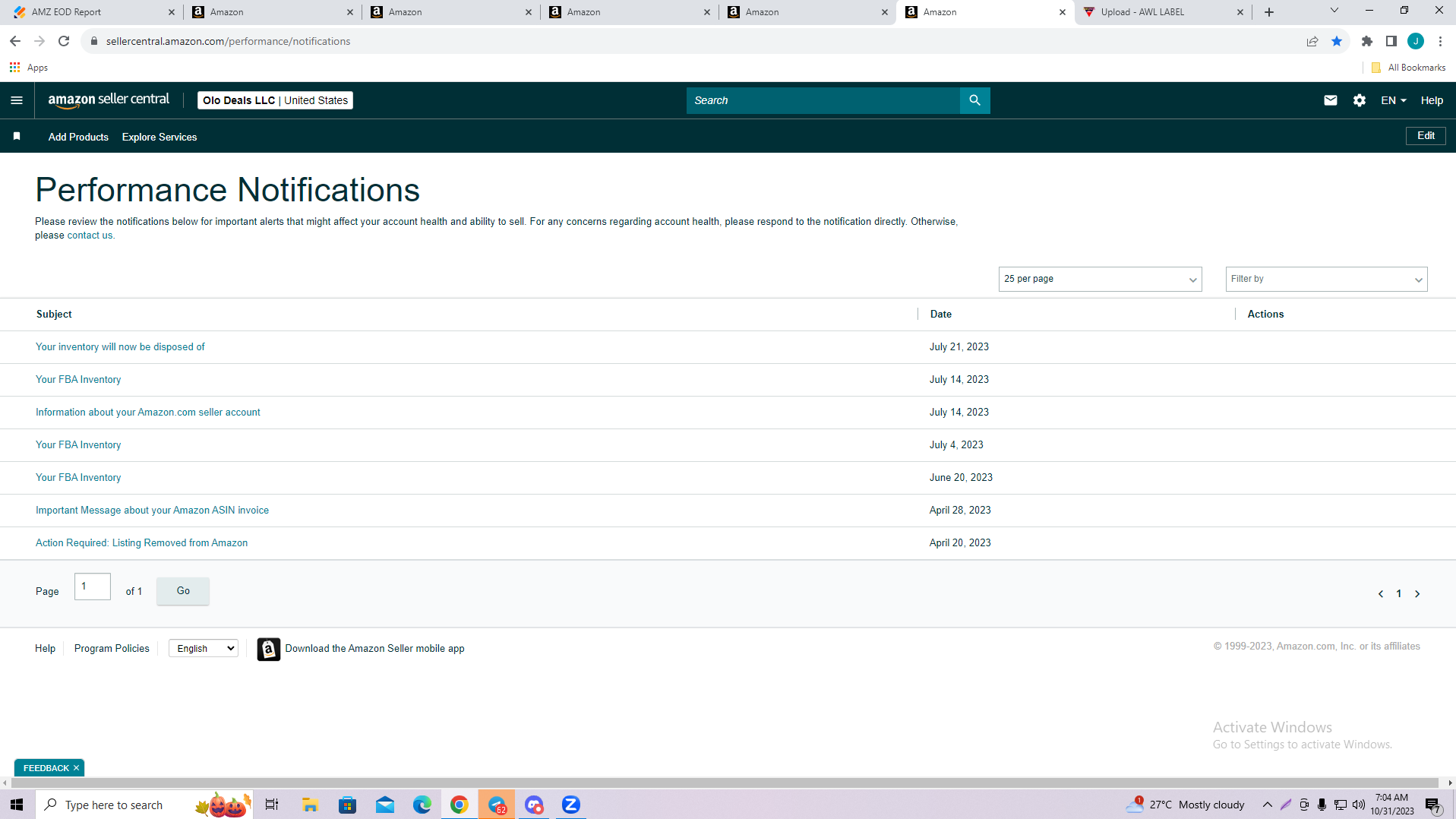Click the bookmark flag icon in nav bar

coord(17,136)
